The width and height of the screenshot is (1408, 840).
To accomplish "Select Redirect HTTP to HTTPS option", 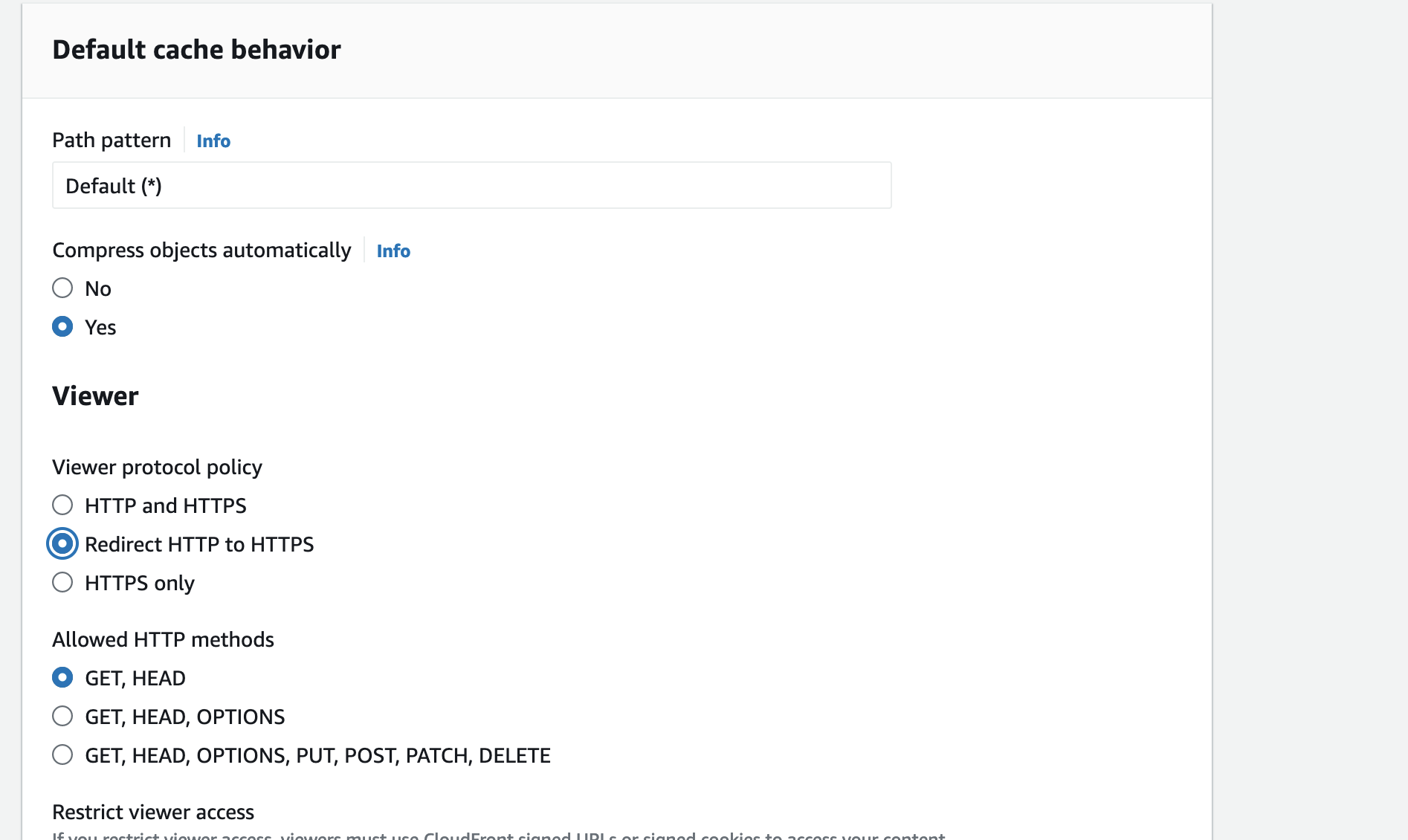I will coord(62,544).
